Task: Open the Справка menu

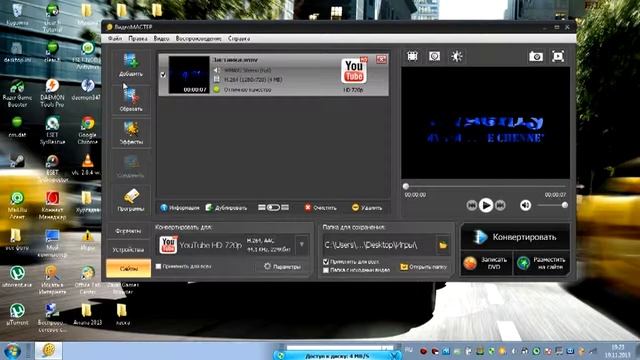Action: point(239,38)
